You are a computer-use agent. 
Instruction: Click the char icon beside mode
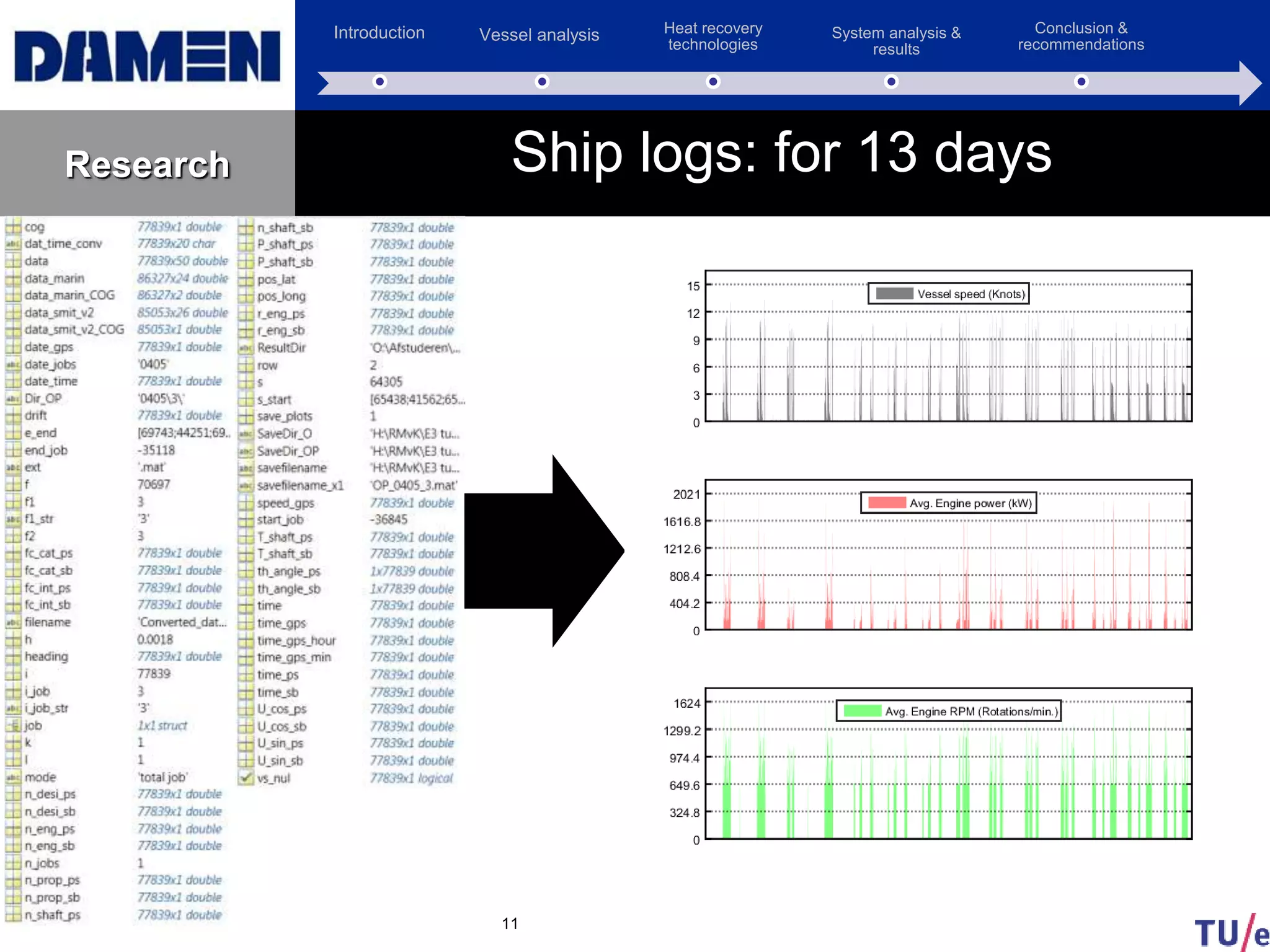13,777
